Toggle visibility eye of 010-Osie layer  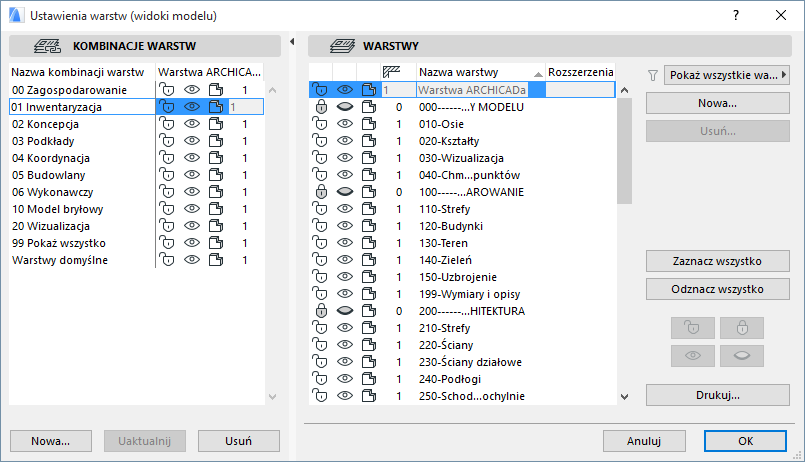coord(344,124)
